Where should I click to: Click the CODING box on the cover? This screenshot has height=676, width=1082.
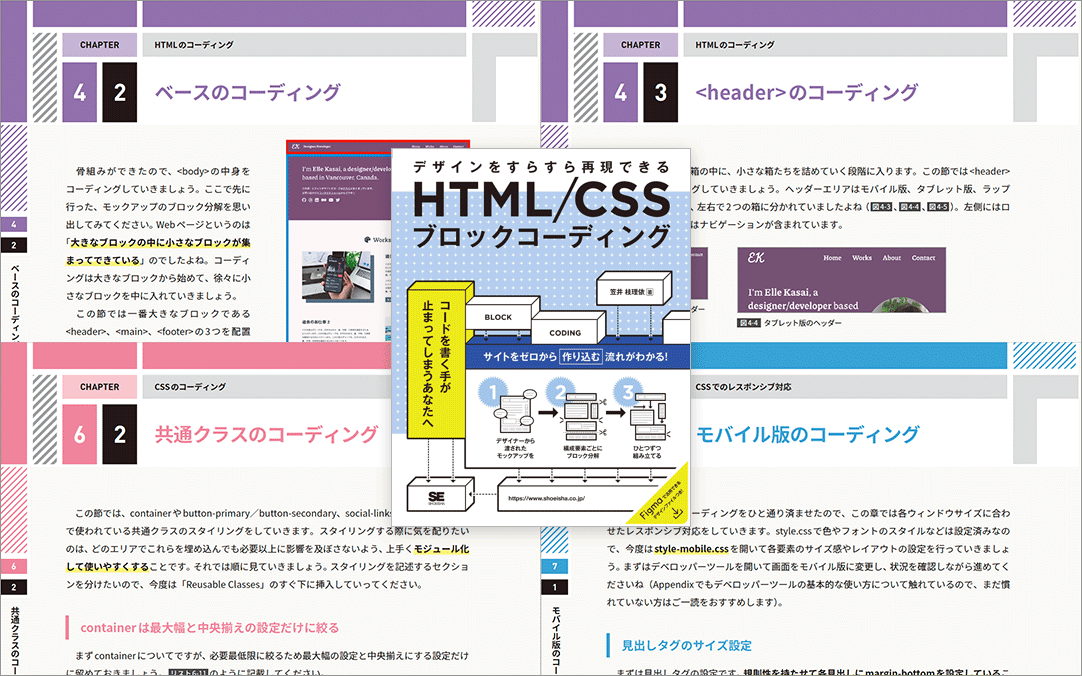[x=563, y=333]
